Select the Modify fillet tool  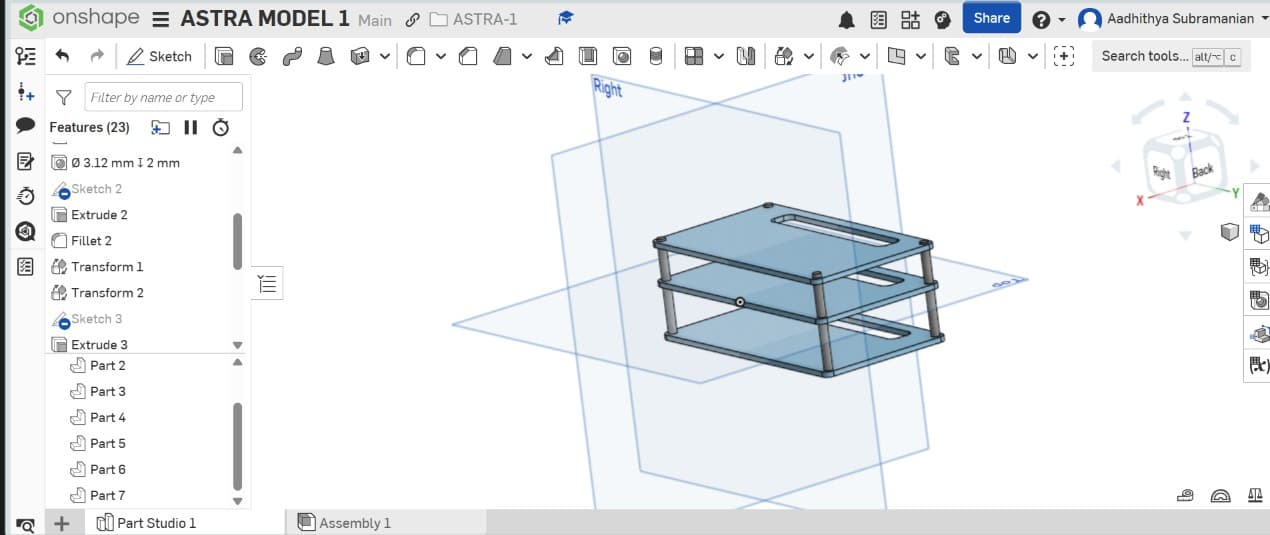point(840,56)
